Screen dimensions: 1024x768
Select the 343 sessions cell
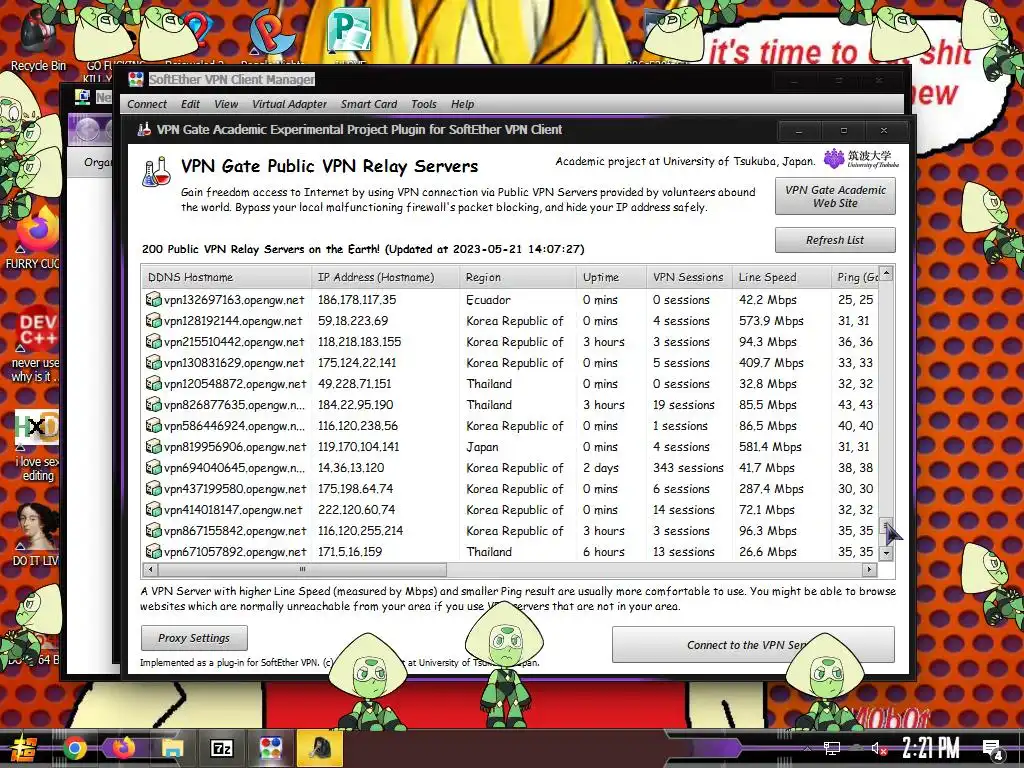click(x=688, y=468)
